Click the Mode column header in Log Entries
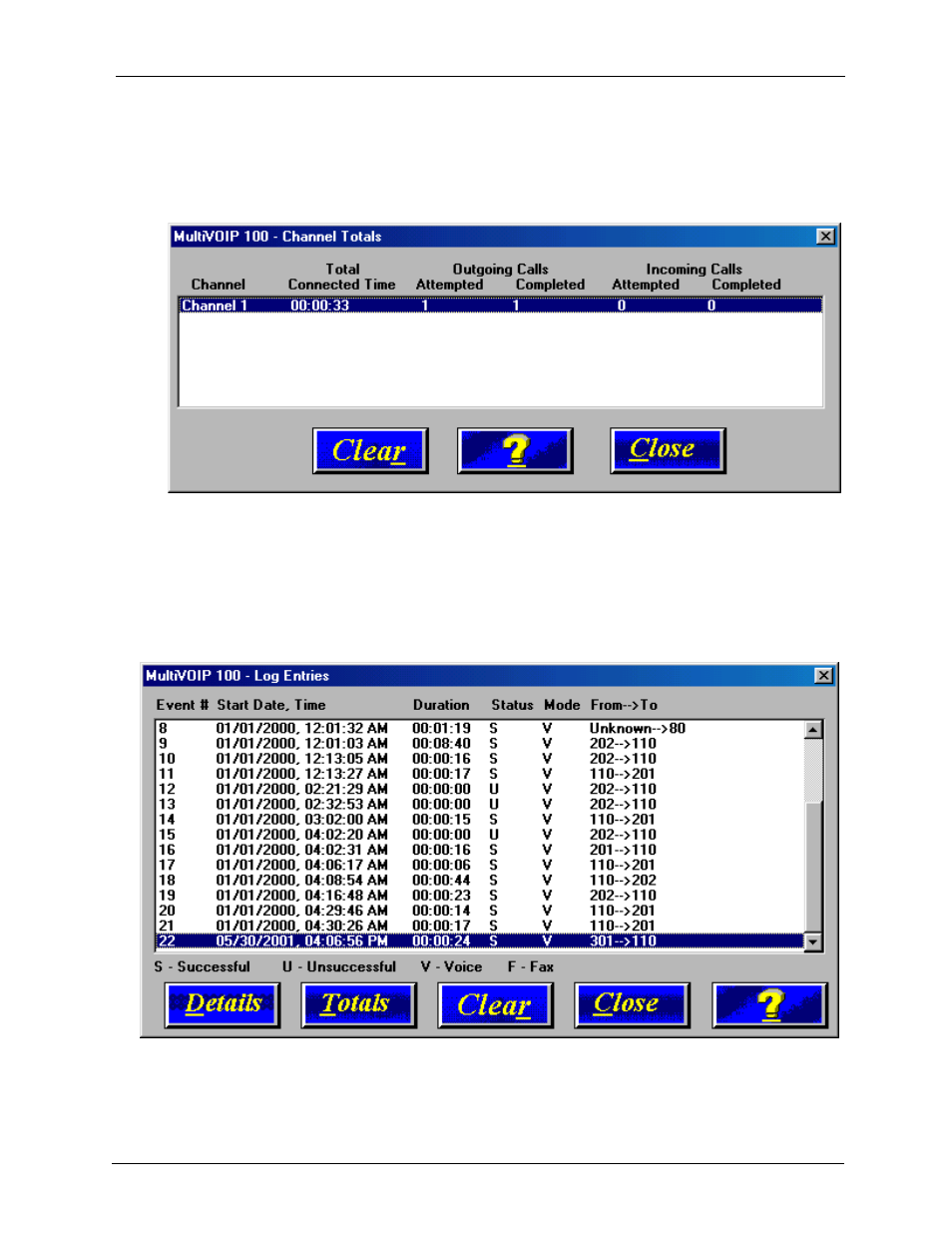This screenshot has width=952, height=1233. click(x=562, y=705)
